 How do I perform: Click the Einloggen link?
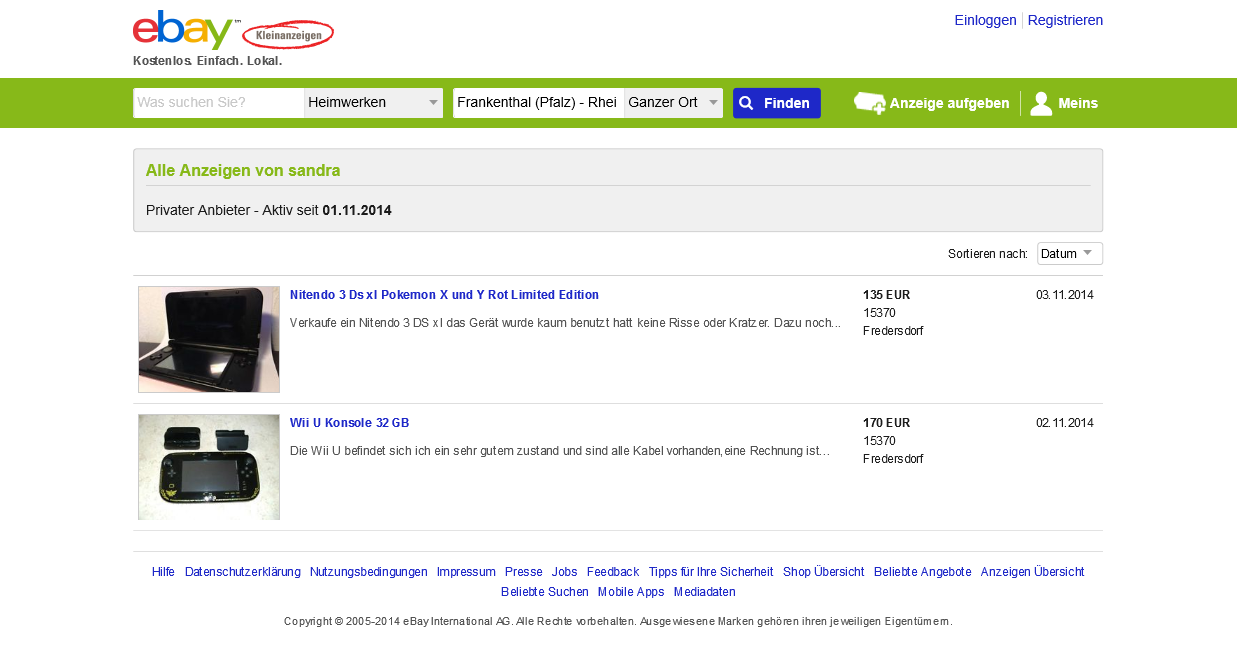(x=985, y=20)
